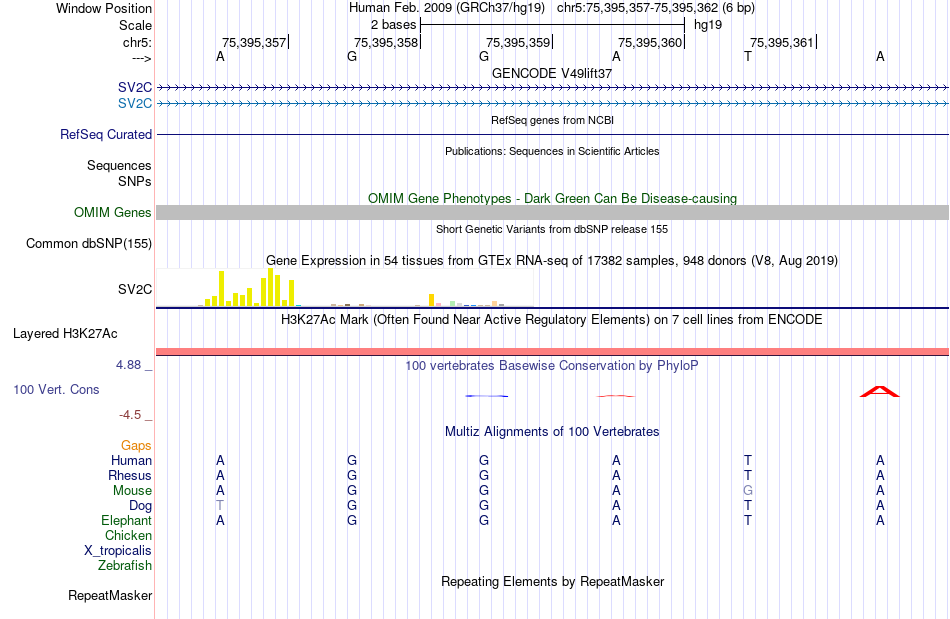Click the gray OMIM Genes bar
The image size is (950, 619).
click(552, 213)
